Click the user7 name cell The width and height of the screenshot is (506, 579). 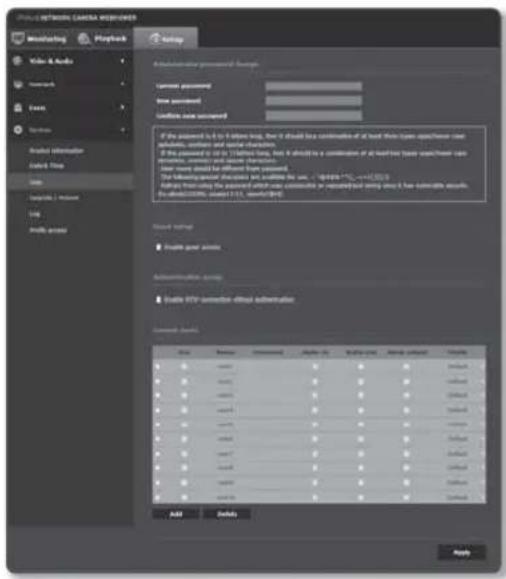click(225, 453)
